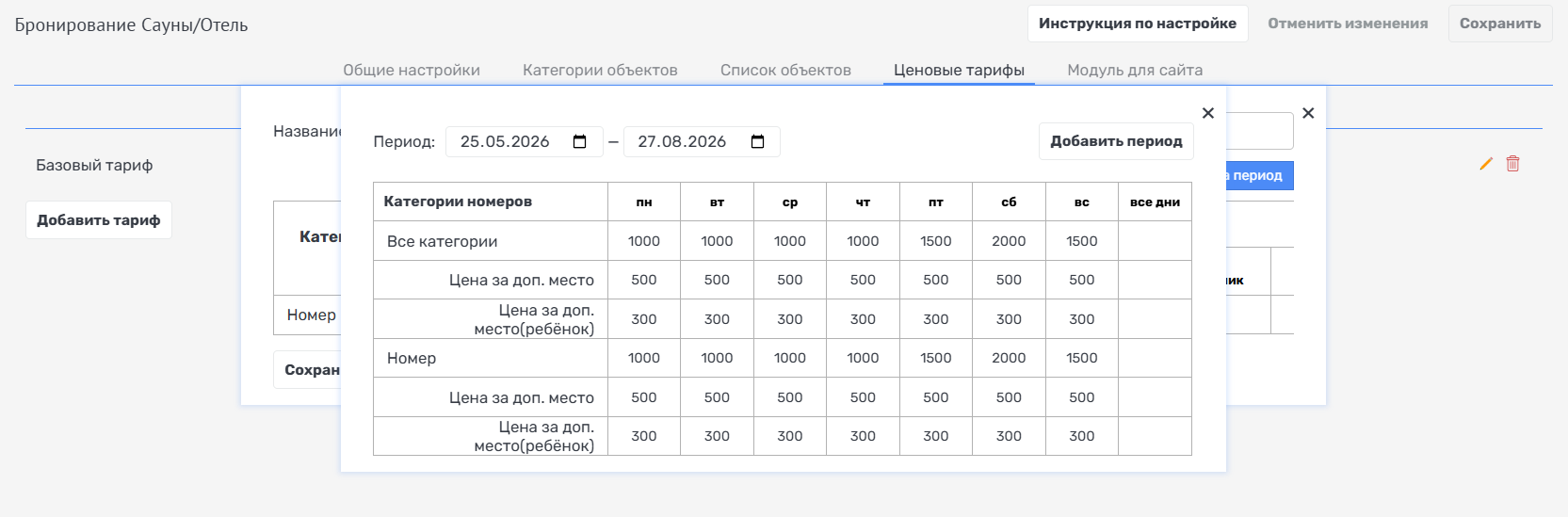Click the 'Период:' label
The width and height of the screenshot is (1568, 517).
[x=404, y=141]
